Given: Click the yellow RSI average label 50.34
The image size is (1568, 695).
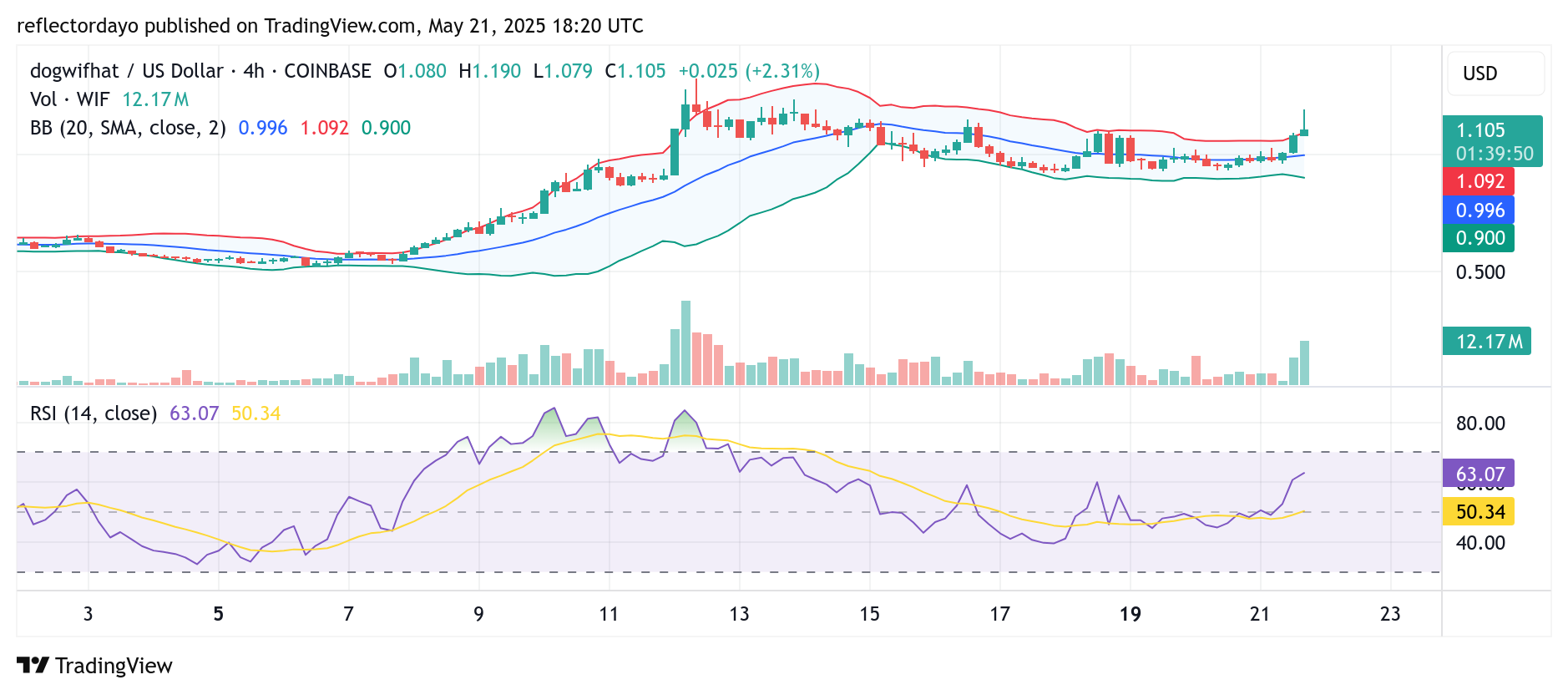Looking at the screenshot, I should (x=1479, y=512).
